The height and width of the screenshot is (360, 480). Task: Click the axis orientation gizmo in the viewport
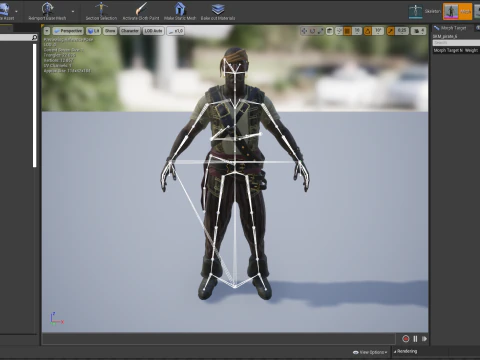pyautogui.click(x=56, y=319)
